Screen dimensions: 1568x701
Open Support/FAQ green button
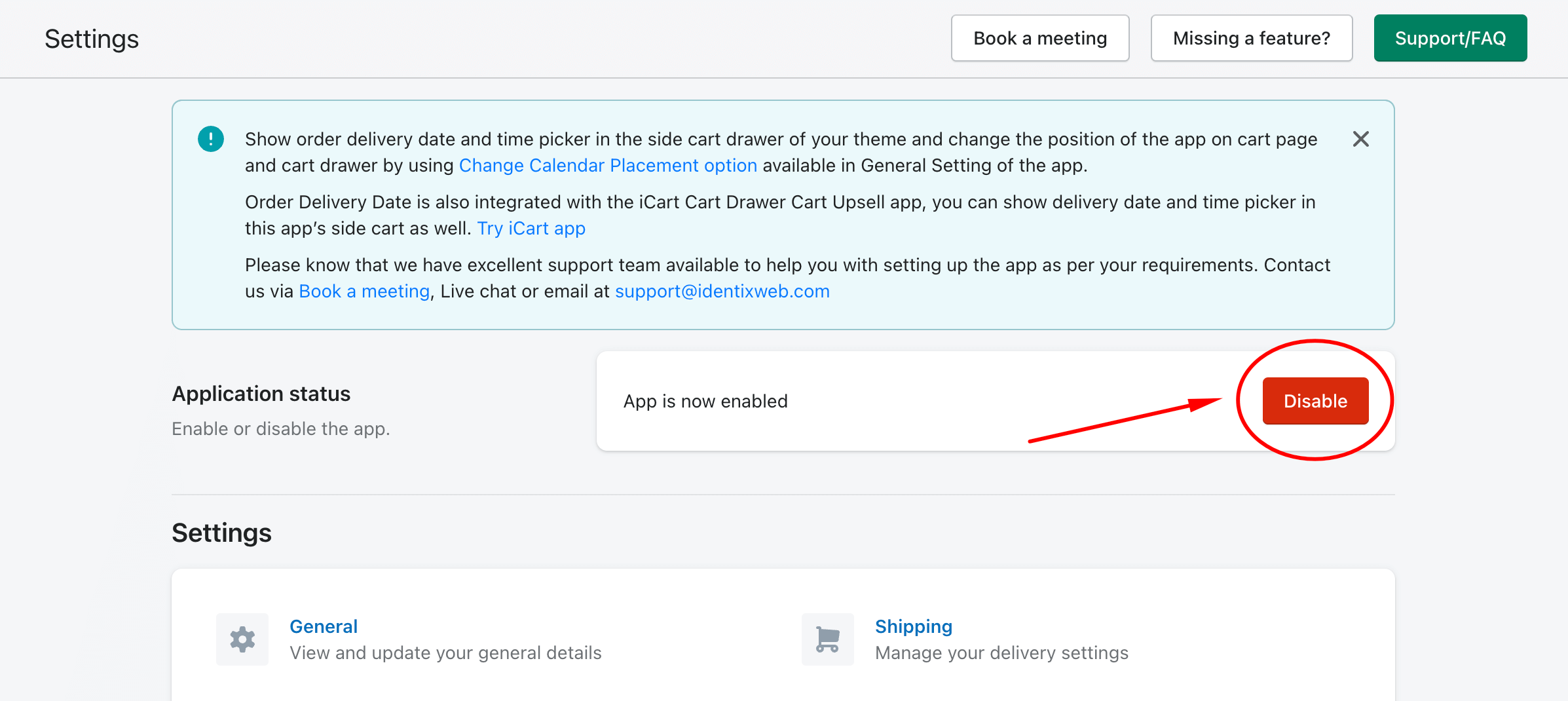click(x=1450, y=39)
